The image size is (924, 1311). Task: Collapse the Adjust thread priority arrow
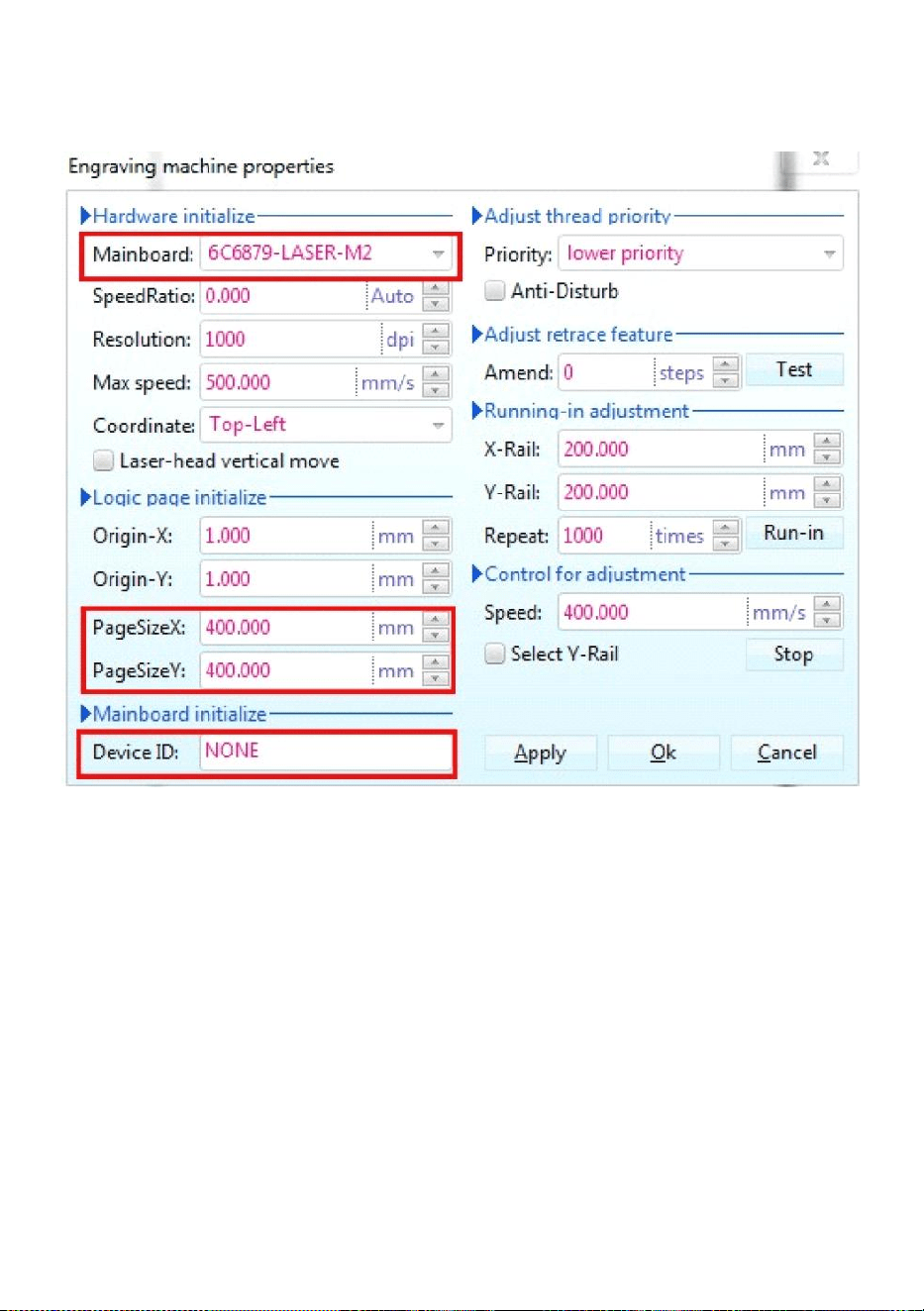pyautogui.click(x=477, y=216)
